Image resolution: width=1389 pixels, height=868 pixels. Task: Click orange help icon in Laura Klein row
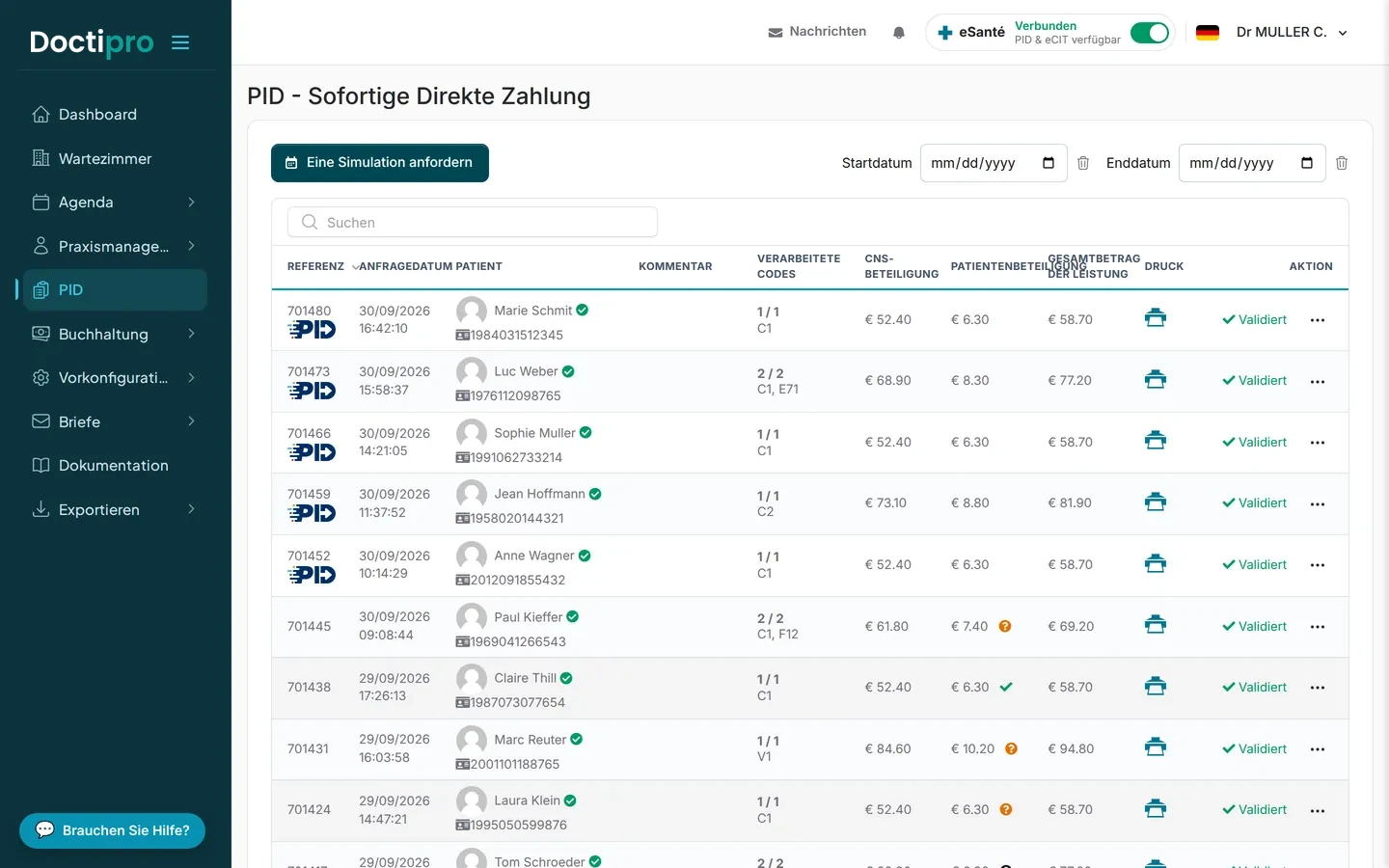(1006, 809)
